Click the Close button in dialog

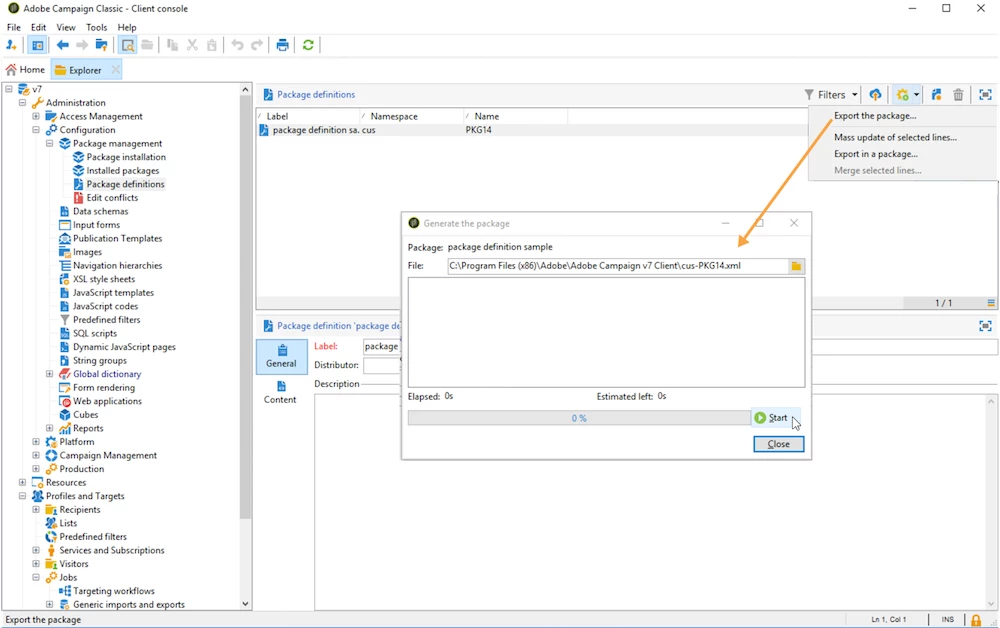[778, 444]
